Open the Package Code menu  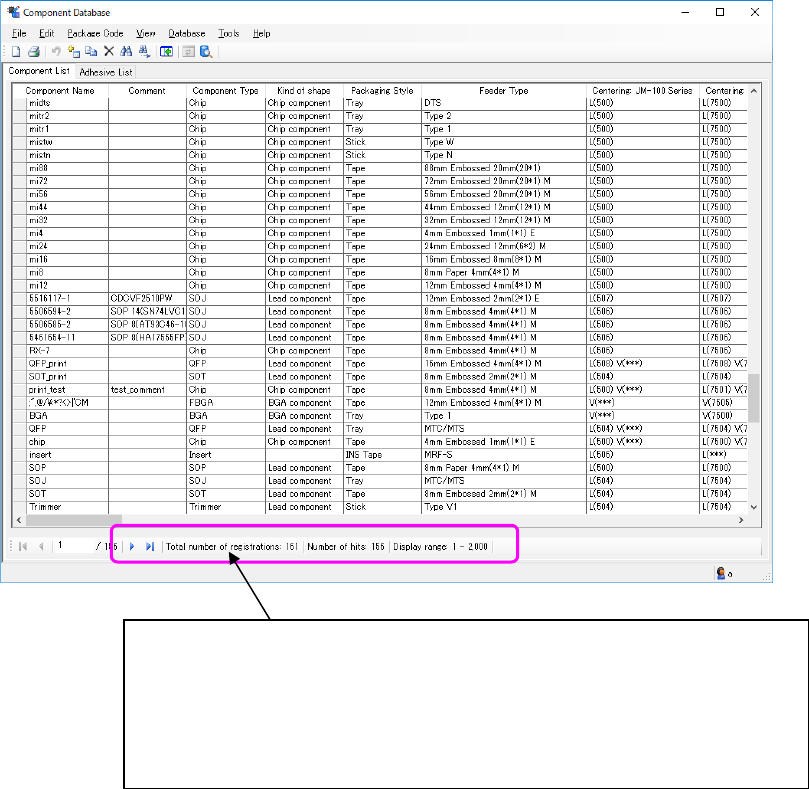click(x=95, y=33)
